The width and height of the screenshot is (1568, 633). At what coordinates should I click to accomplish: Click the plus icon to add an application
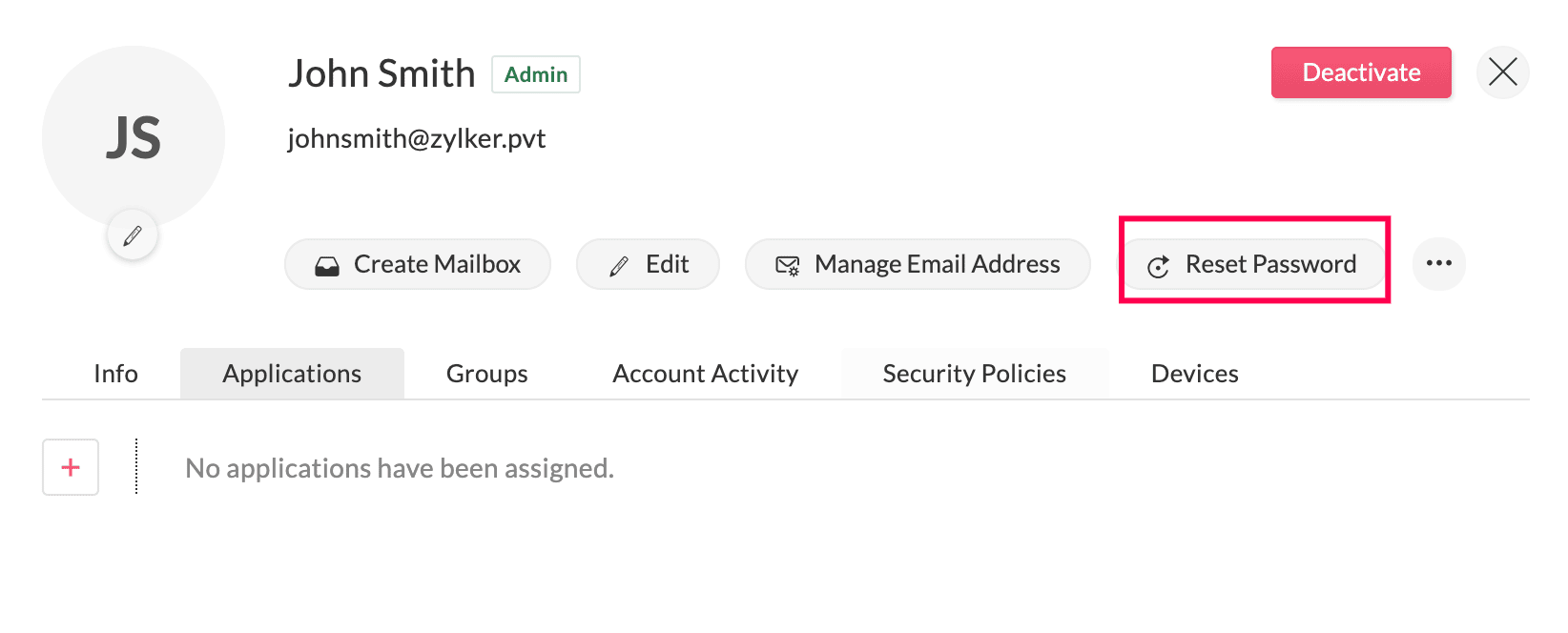pyautogui.click(x=71, y=467)
